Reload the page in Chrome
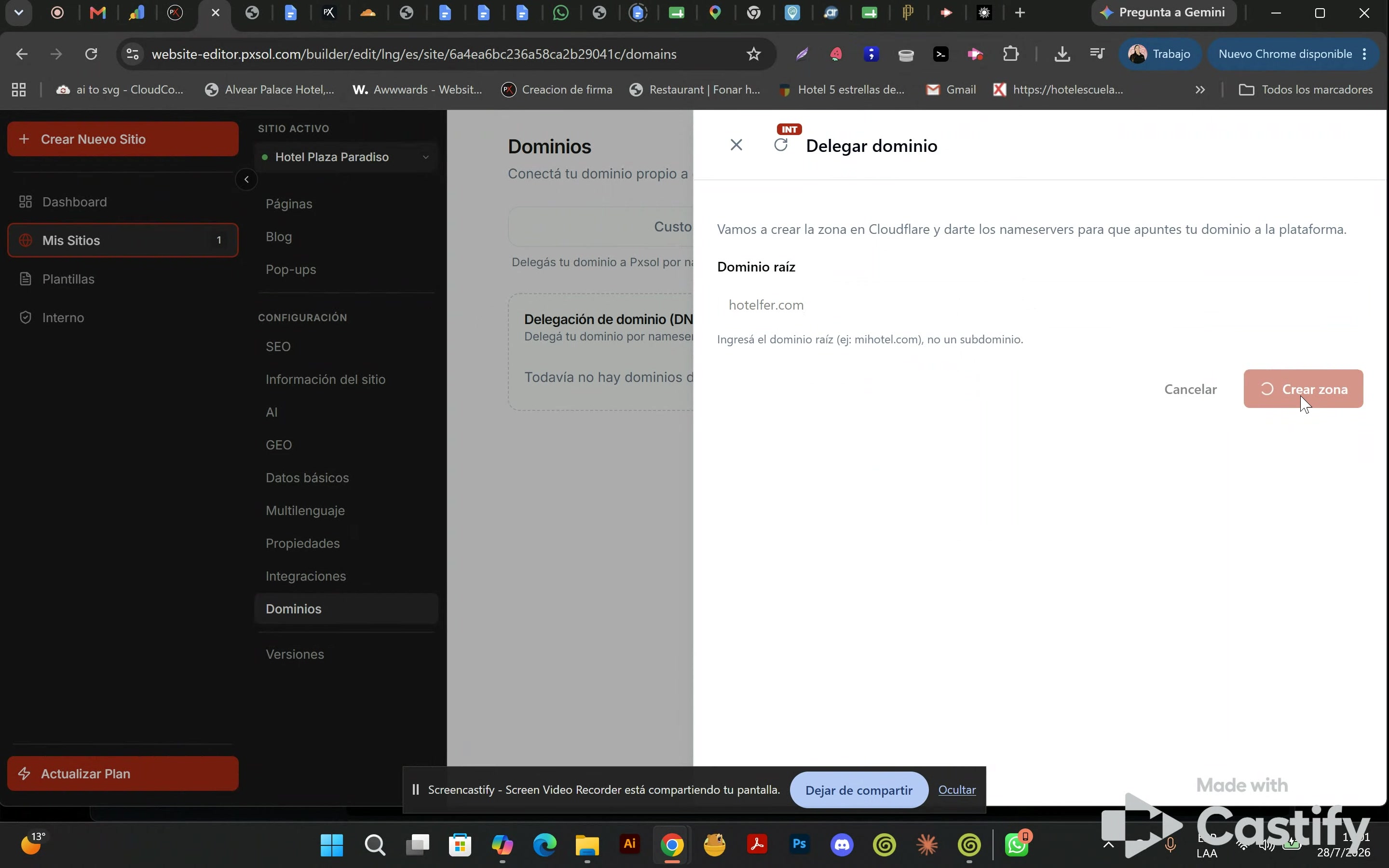The image size is (1389, 868). pos(91,54)
